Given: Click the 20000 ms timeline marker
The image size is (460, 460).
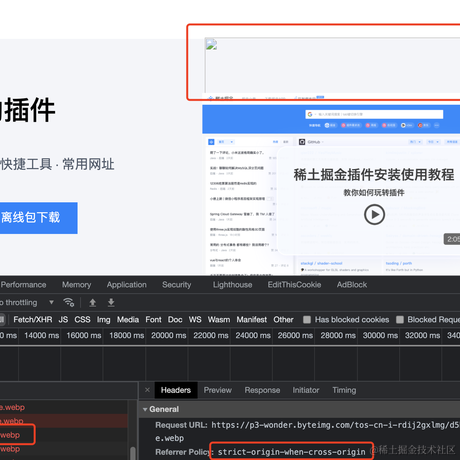Looking at the screenshot, I should point(168,335).
